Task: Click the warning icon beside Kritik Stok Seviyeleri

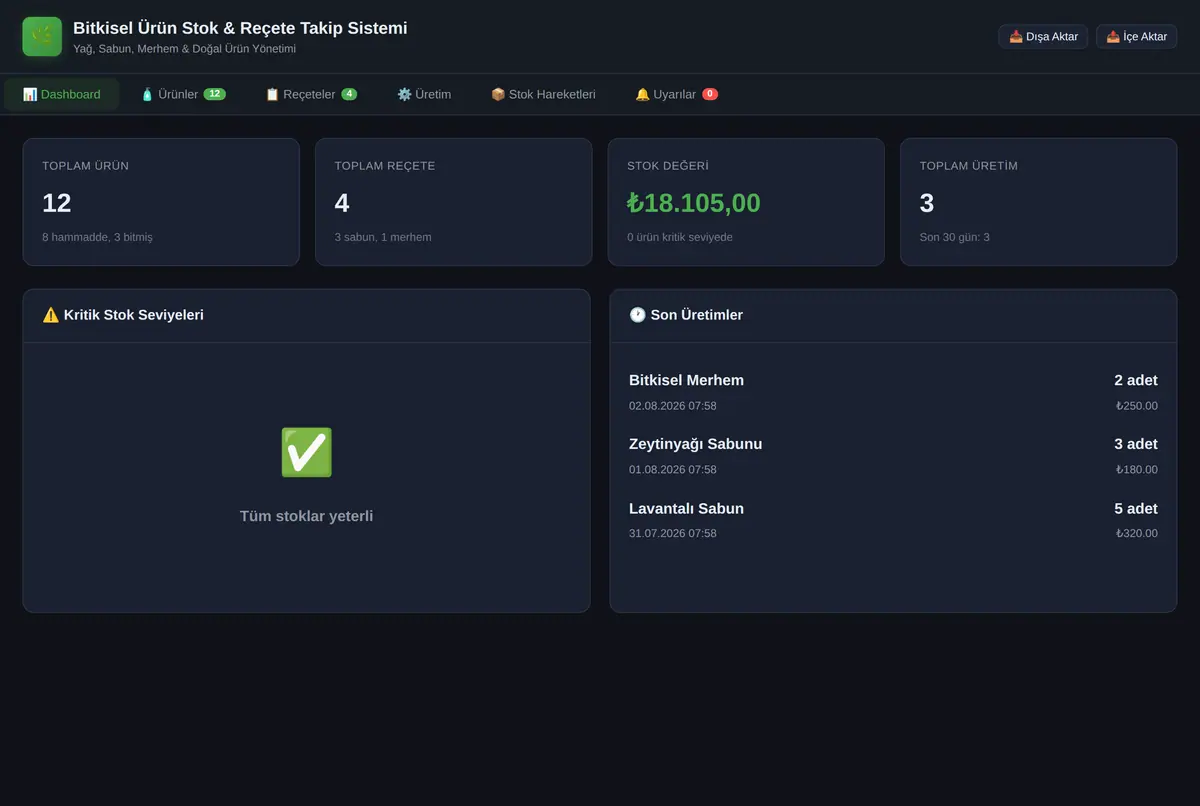Action: [51, 315]
